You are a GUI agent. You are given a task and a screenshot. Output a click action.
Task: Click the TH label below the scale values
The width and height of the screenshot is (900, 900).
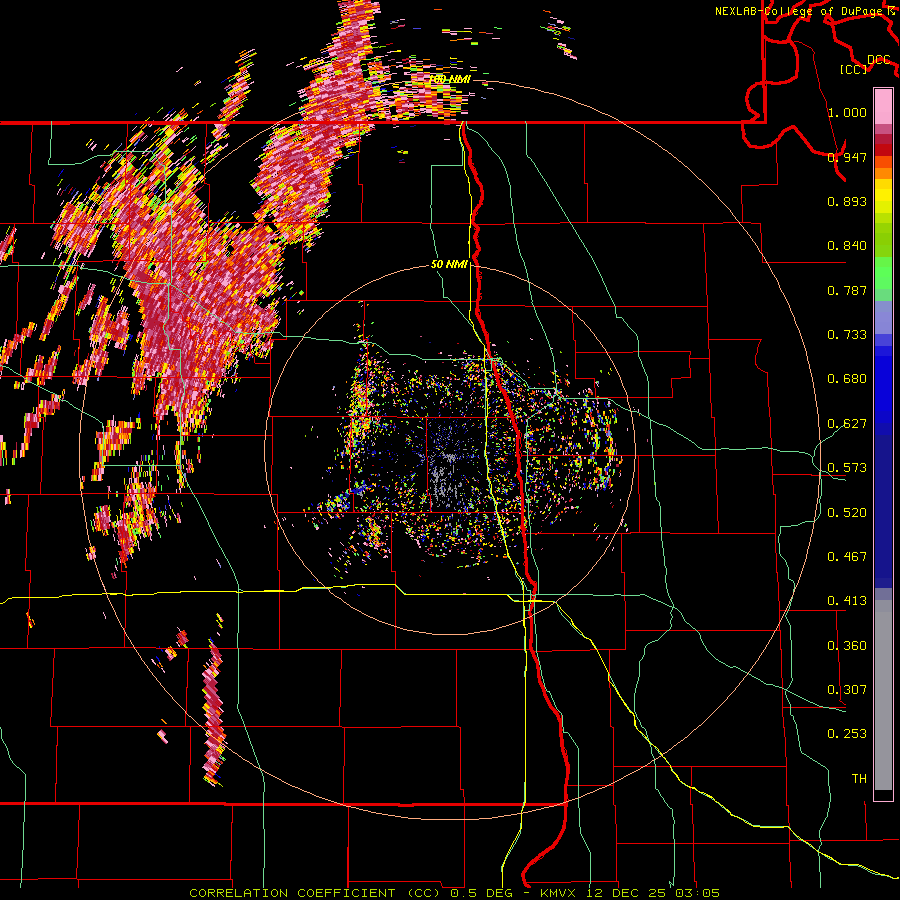(x=859, y=778)
